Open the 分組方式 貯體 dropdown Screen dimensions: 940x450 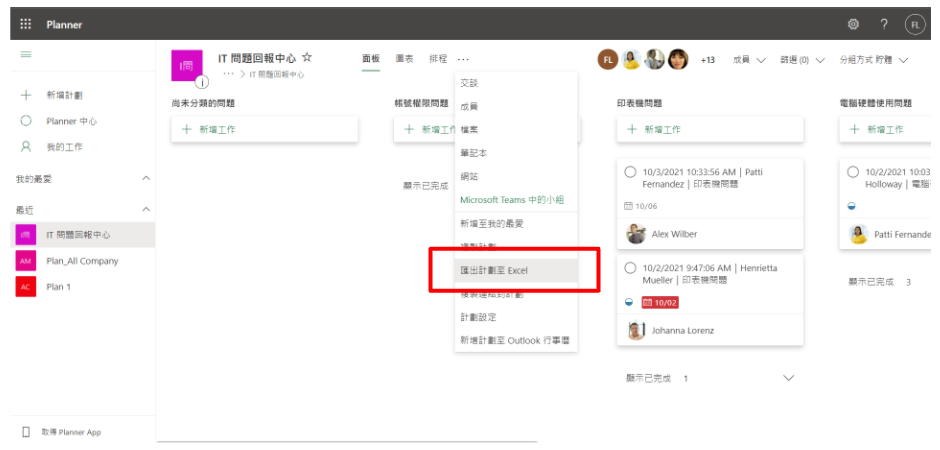(x=875, y=60)
